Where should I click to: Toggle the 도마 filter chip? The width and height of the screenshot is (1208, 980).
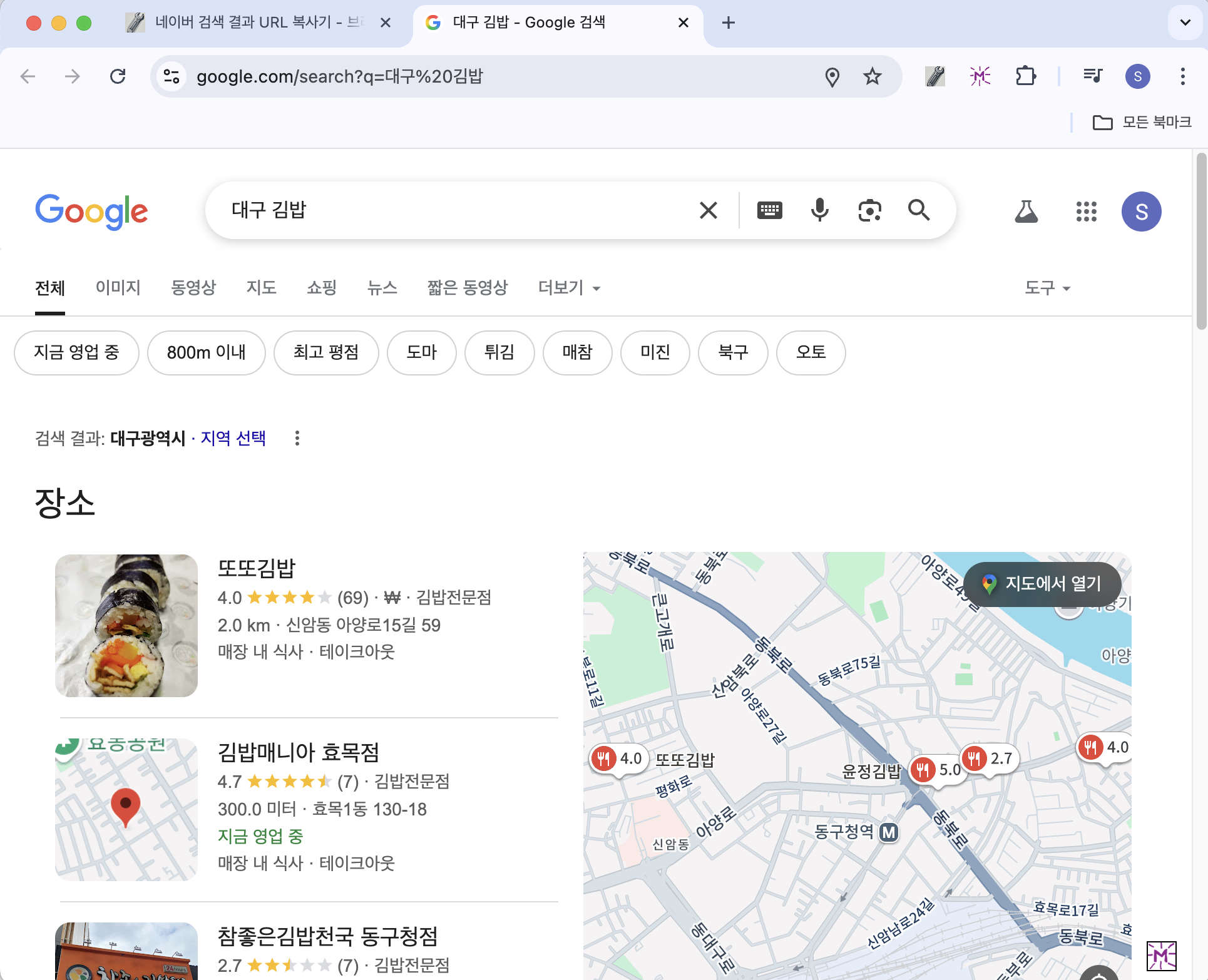pos(421,353)
